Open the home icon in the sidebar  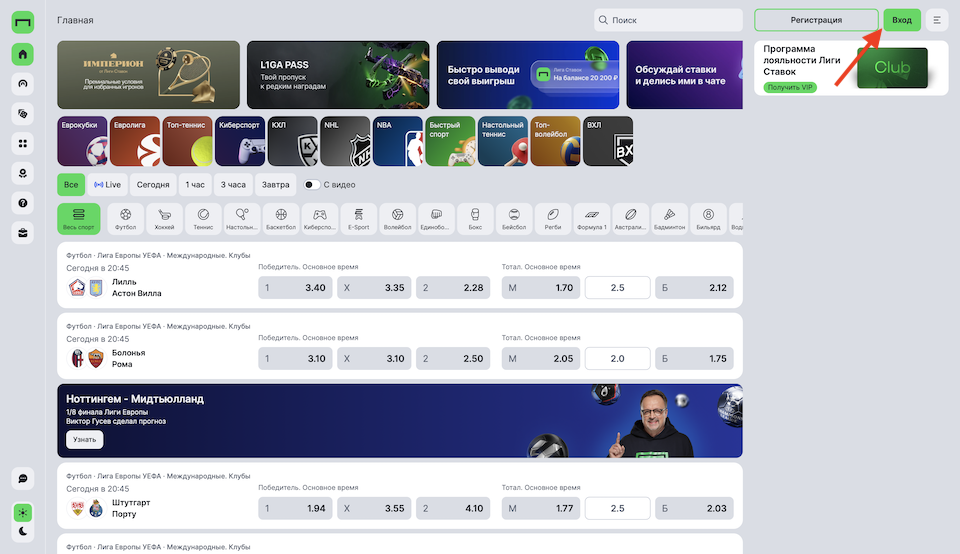(23, 54)
